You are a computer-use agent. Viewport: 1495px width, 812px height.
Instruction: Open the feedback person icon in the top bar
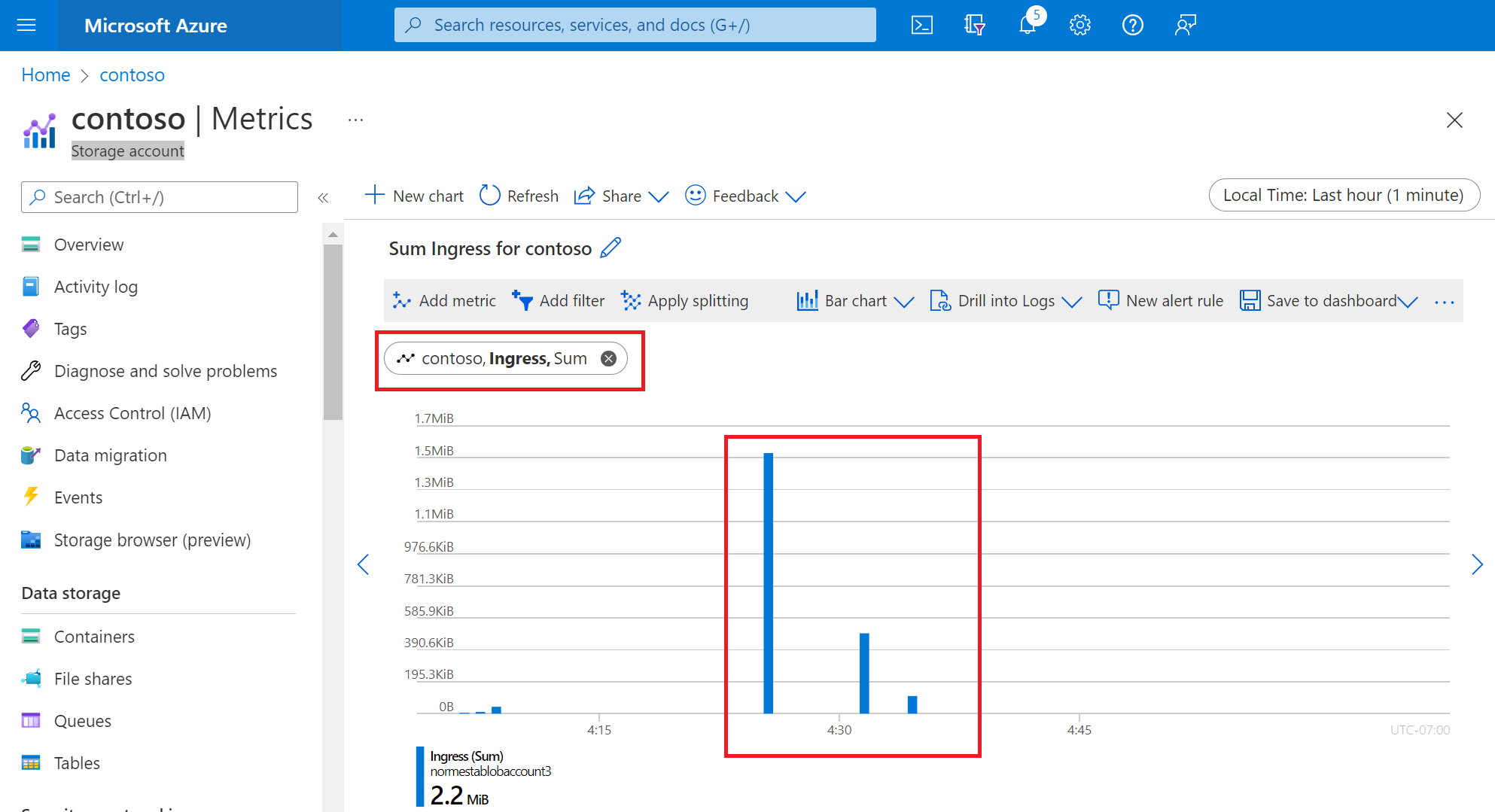1186,26
